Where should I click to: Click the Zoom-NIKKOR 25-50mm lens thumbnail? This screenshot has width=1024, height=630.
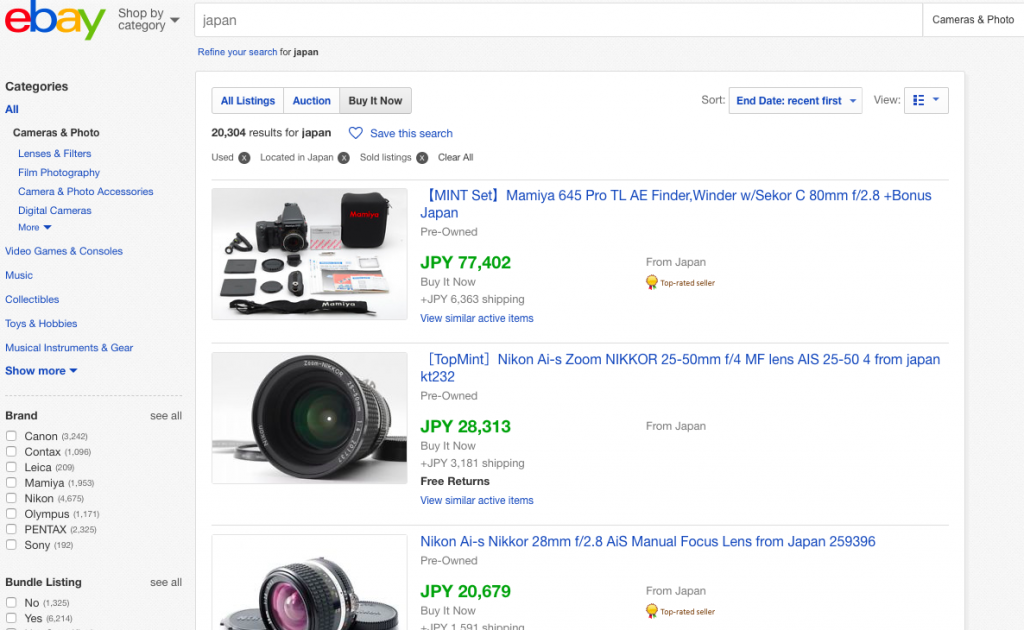point(310,418)
